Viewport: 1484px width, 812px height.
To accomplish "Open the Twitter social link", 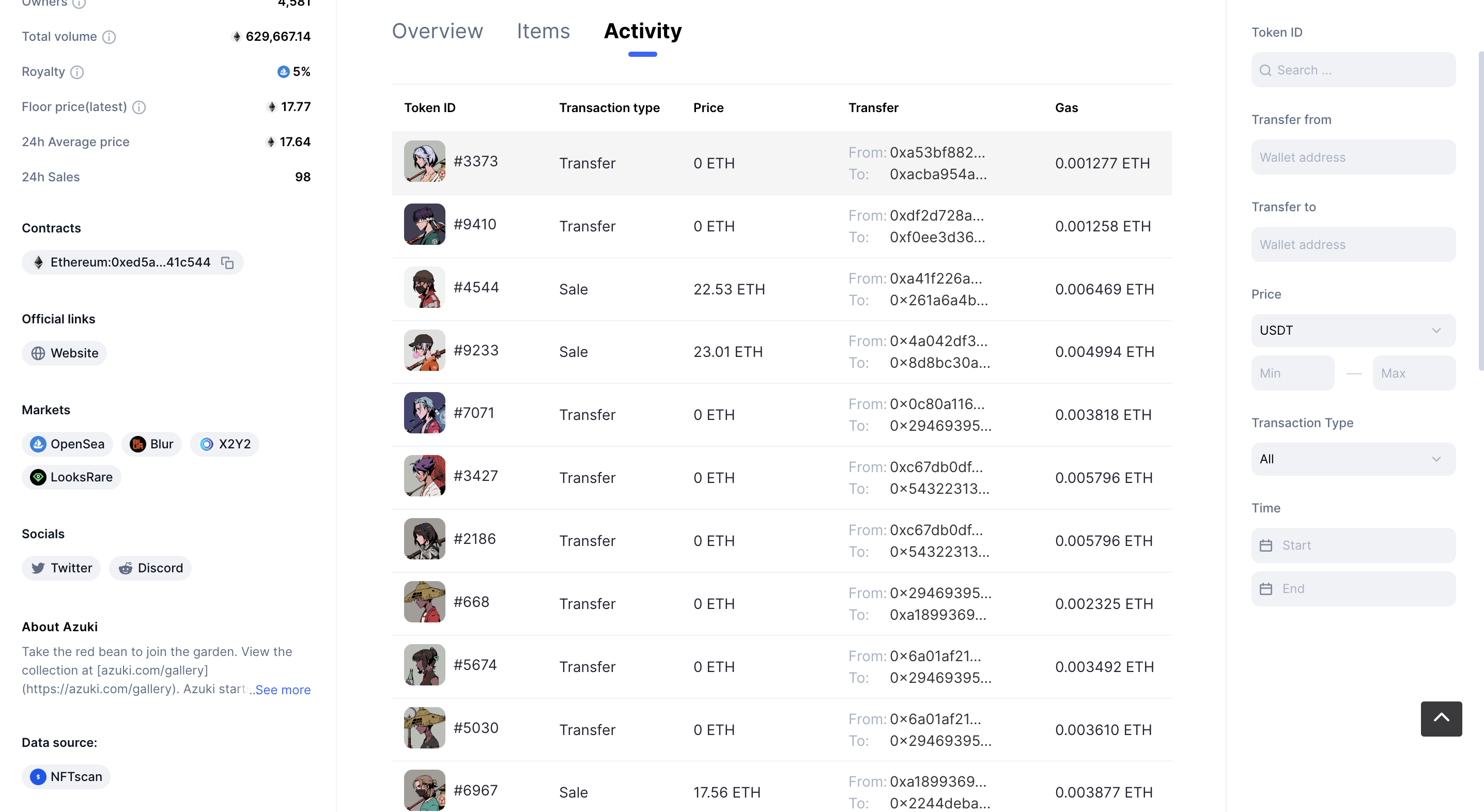I will click(61, 568).
